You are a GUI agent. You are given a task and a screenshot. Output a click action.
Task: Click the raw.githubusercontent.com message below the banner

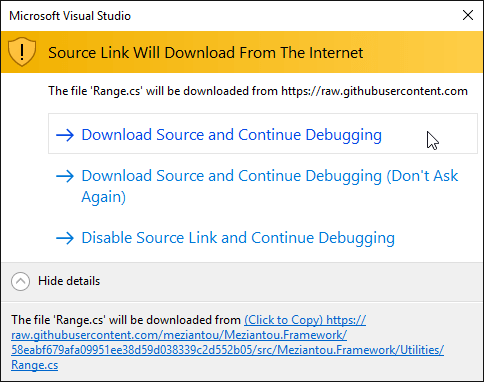point(258,91)
